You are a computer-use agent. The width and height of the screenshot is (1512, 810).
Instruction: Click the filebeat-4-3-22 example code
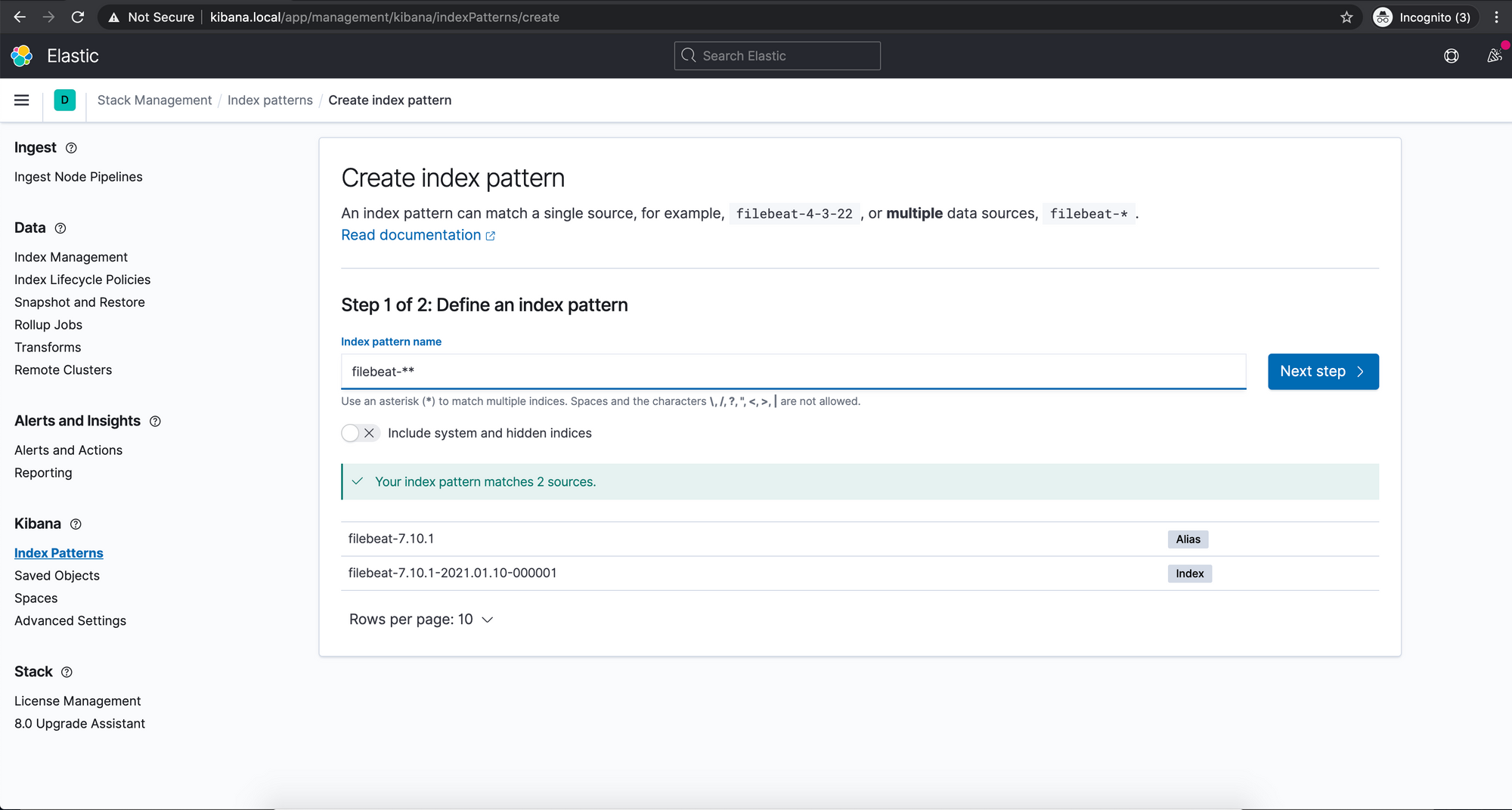point(794,214)
